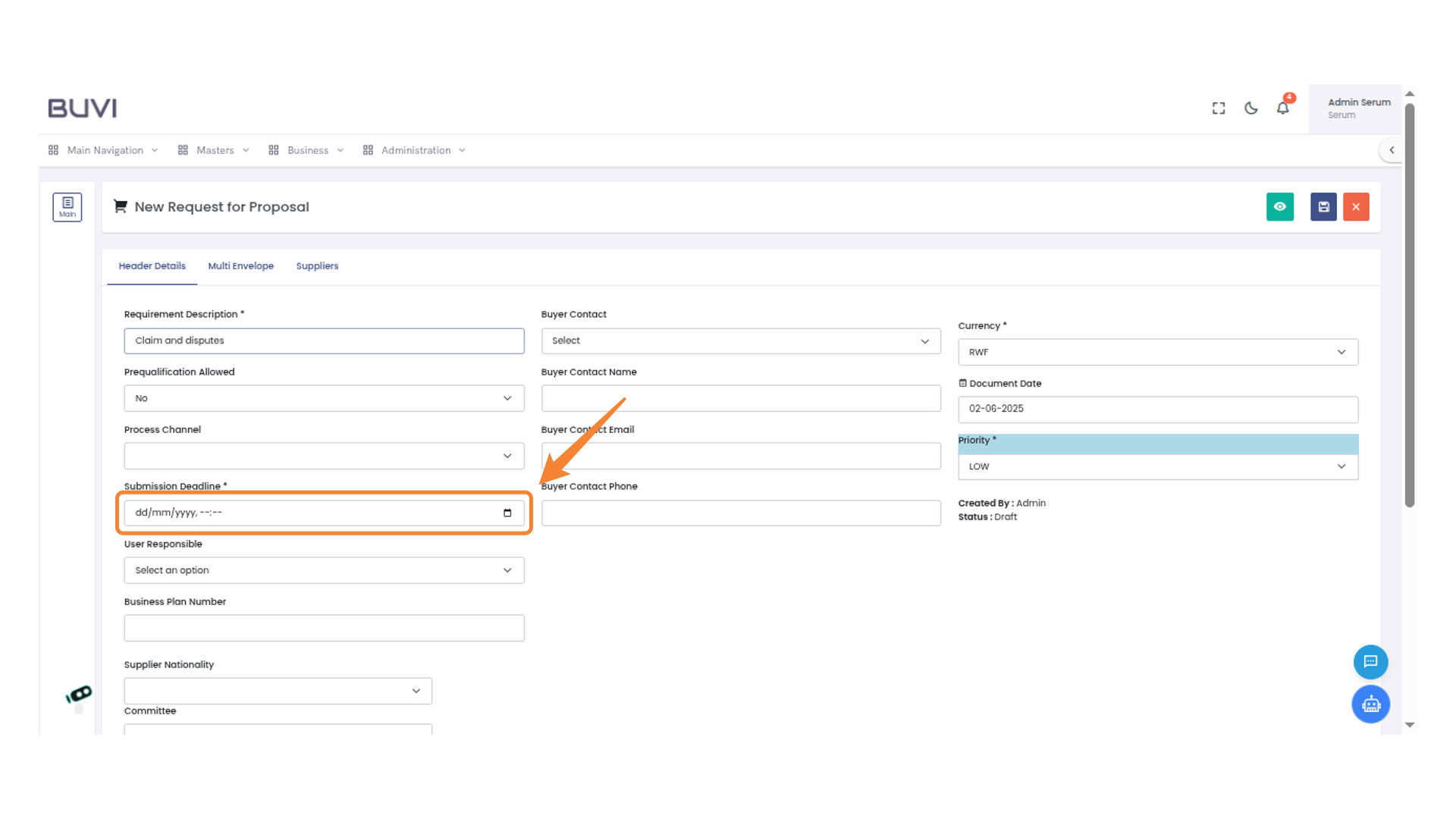Screen dimensions: 1456x819
Task: Open the notifications bell
Action: pyautogui.click(x=1282, y=108)
